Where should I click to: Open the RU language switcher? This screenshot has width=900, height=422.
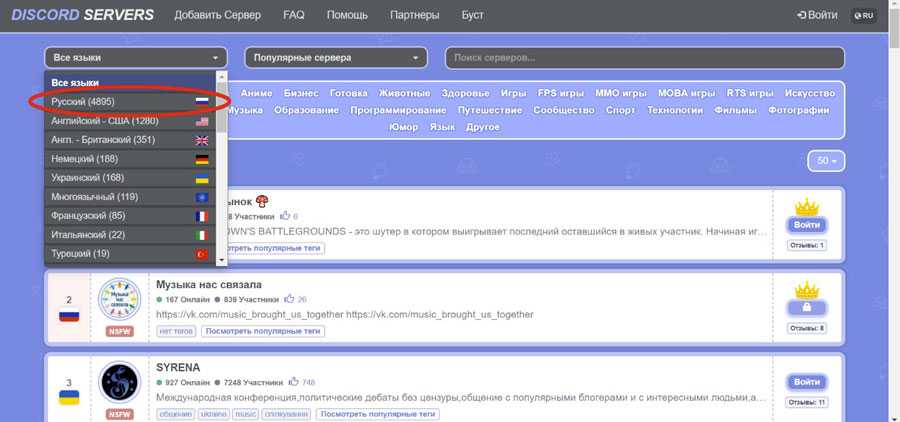pyautogui.click(x=863, y=16)
